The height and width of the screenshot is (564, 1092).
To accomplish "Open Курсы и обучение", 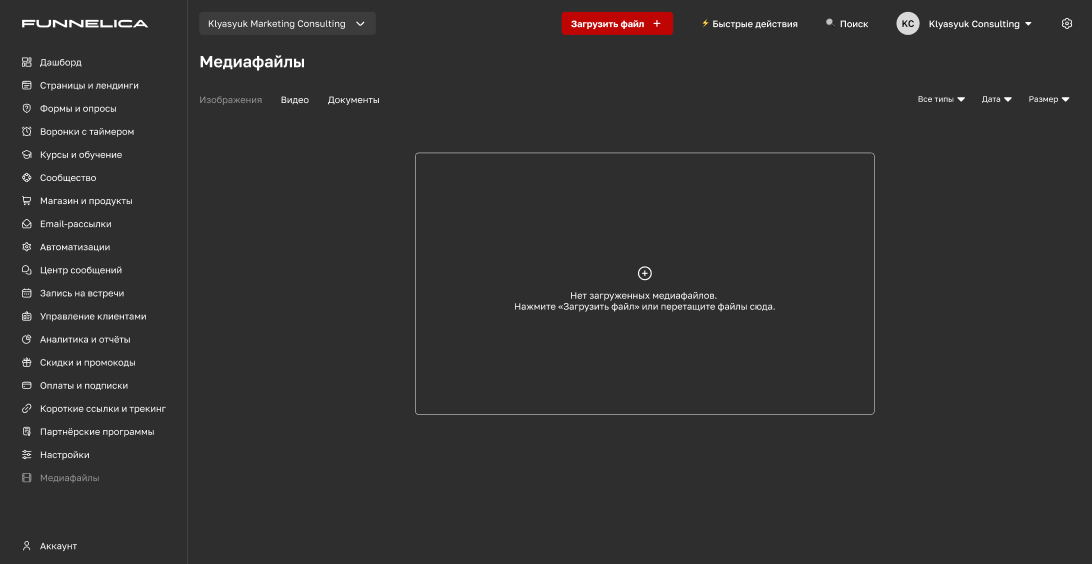I will pyautogui.click(x=81, y=155).
